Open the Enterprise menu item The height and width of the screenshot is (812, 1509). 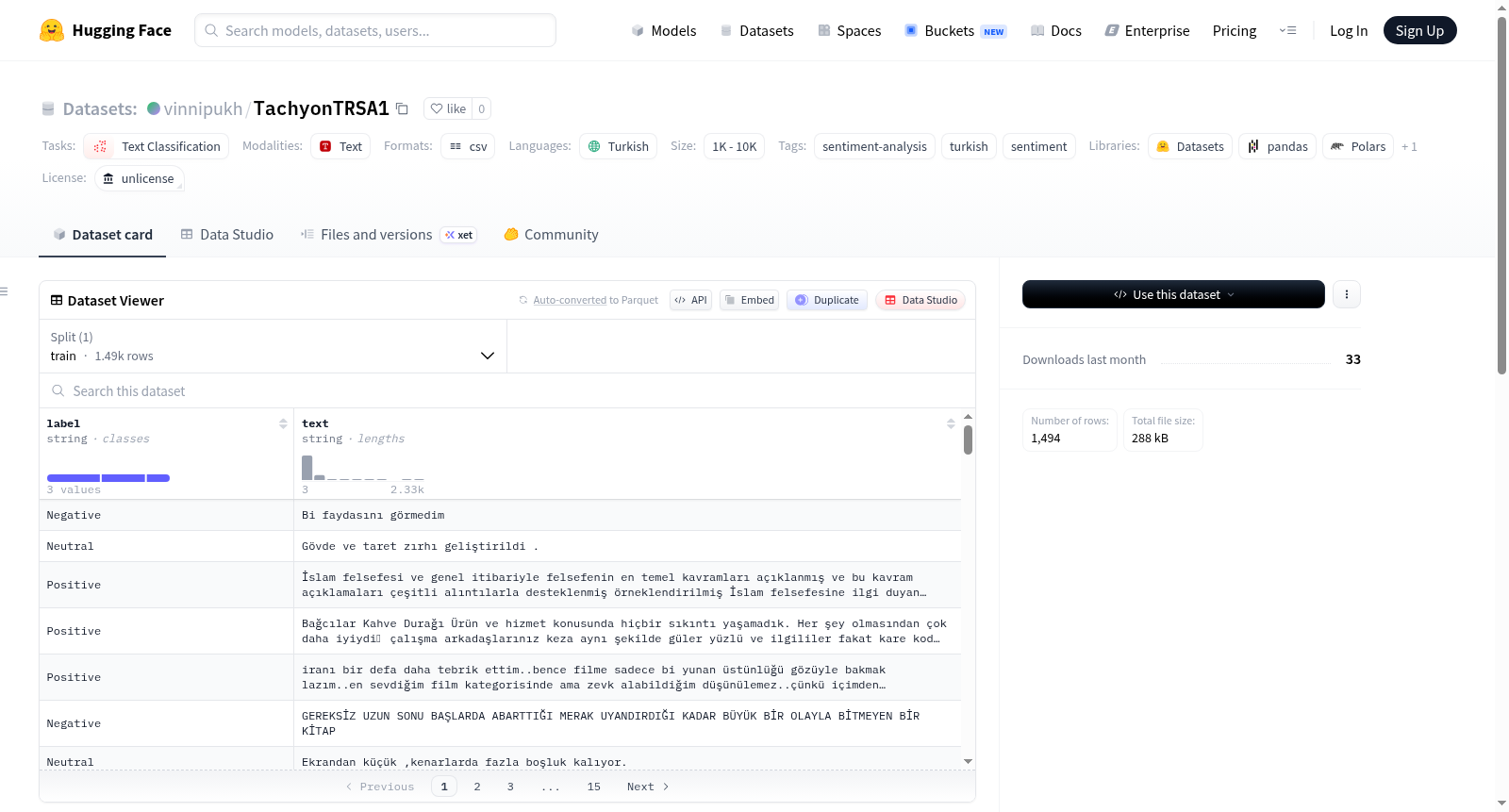1147,30
